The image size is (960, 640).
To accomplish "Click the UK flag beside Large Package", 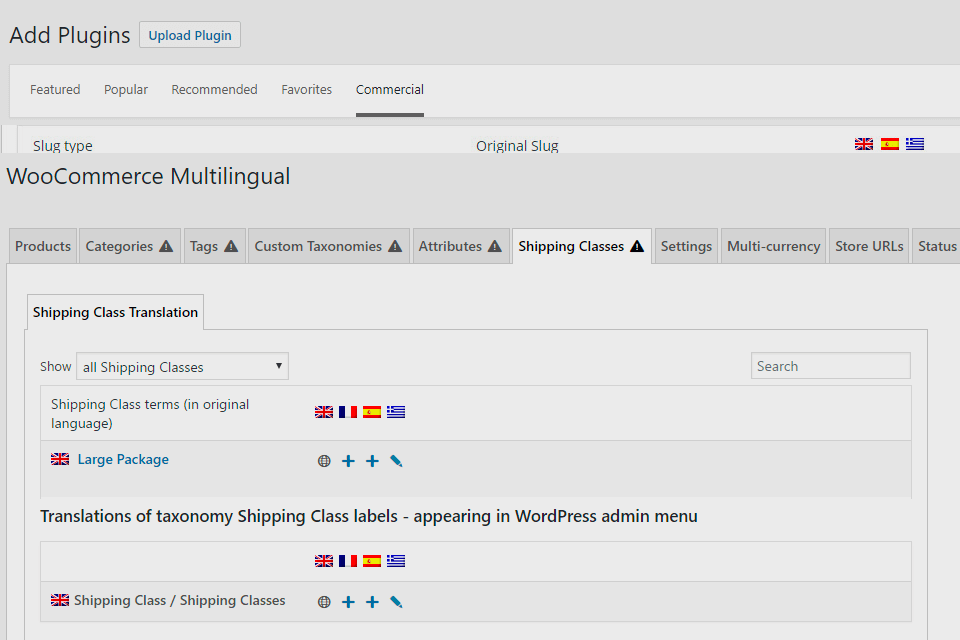I will click(x=60, y=459).
